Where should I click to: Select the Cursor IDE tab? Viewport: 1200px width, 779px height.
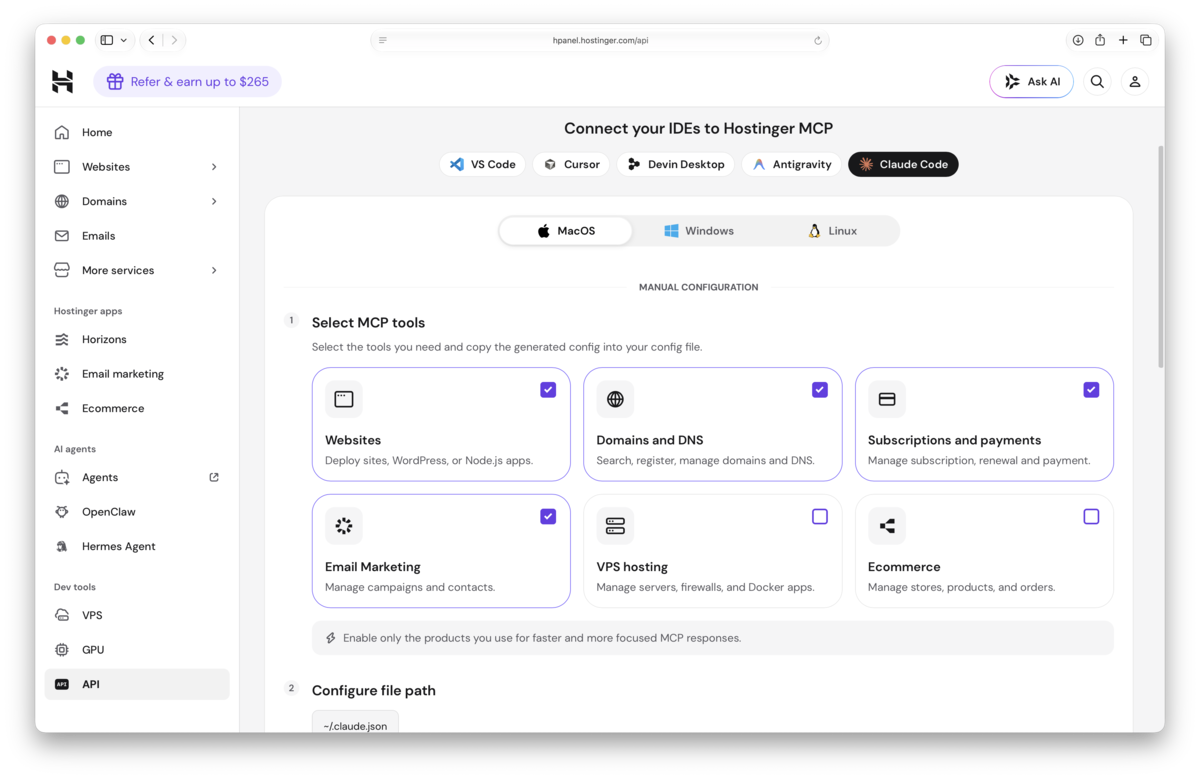click(572, 164)
